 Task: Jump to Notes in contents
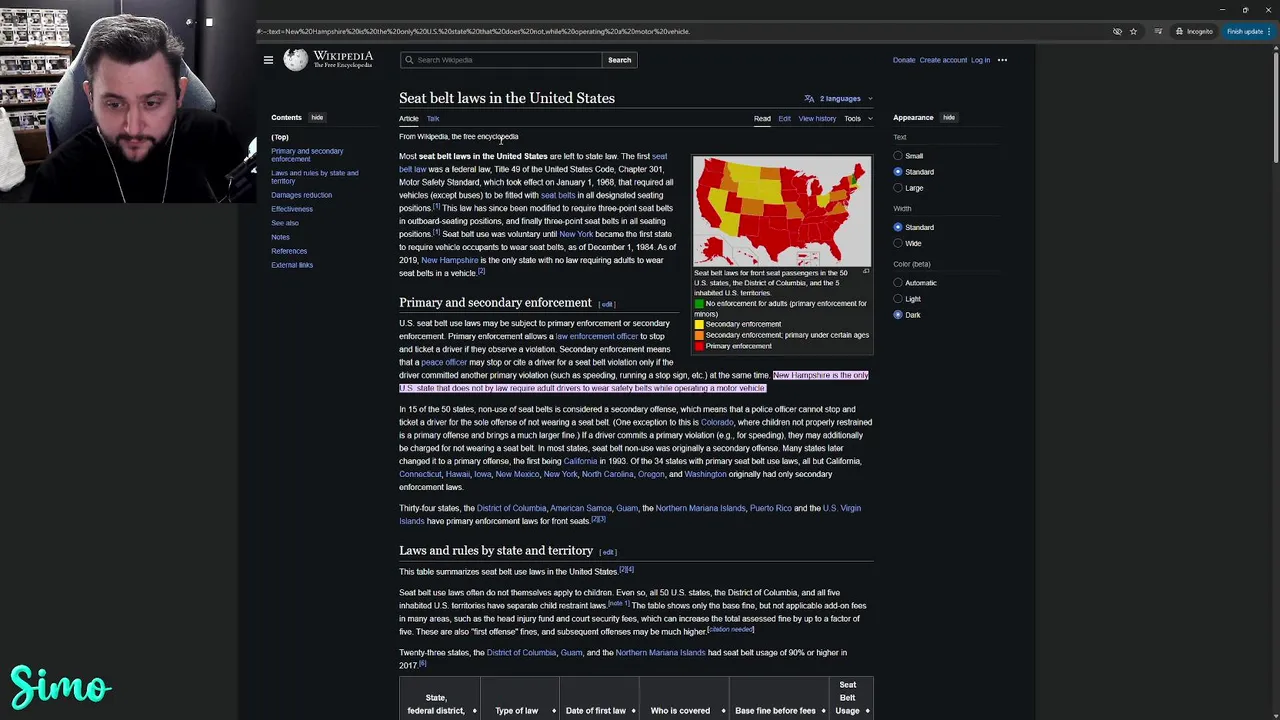coord(280,237)
